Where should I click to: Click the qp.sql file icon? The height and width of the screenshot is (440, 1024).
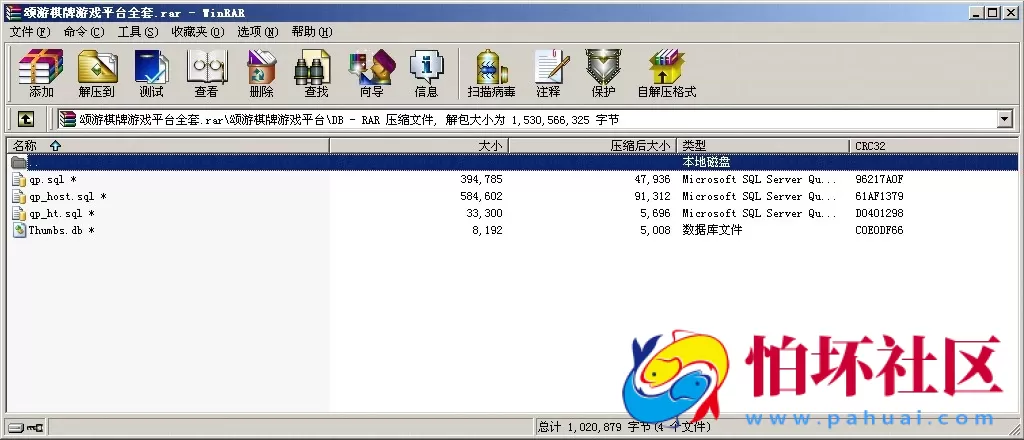(x=20, y=179)
